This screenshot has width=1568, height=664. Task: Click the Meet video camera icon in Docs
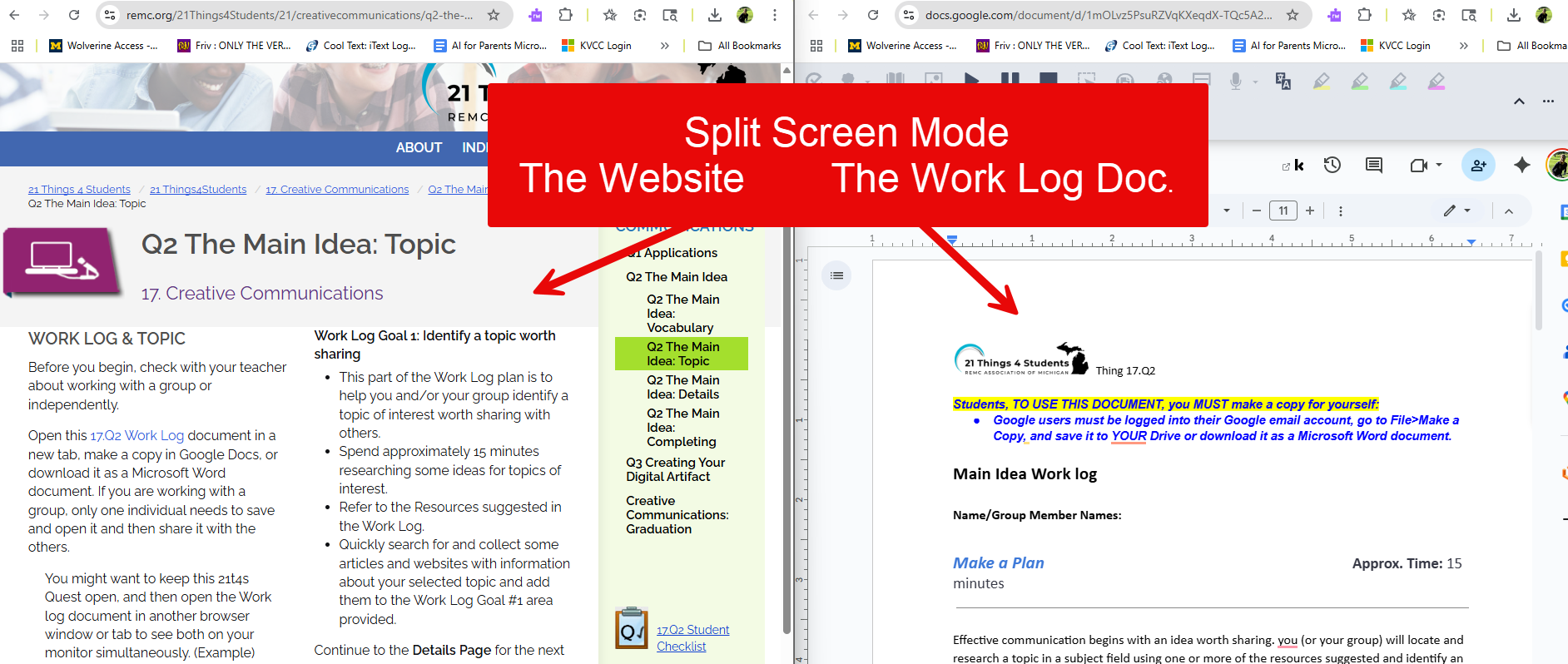pos(1419,165)
